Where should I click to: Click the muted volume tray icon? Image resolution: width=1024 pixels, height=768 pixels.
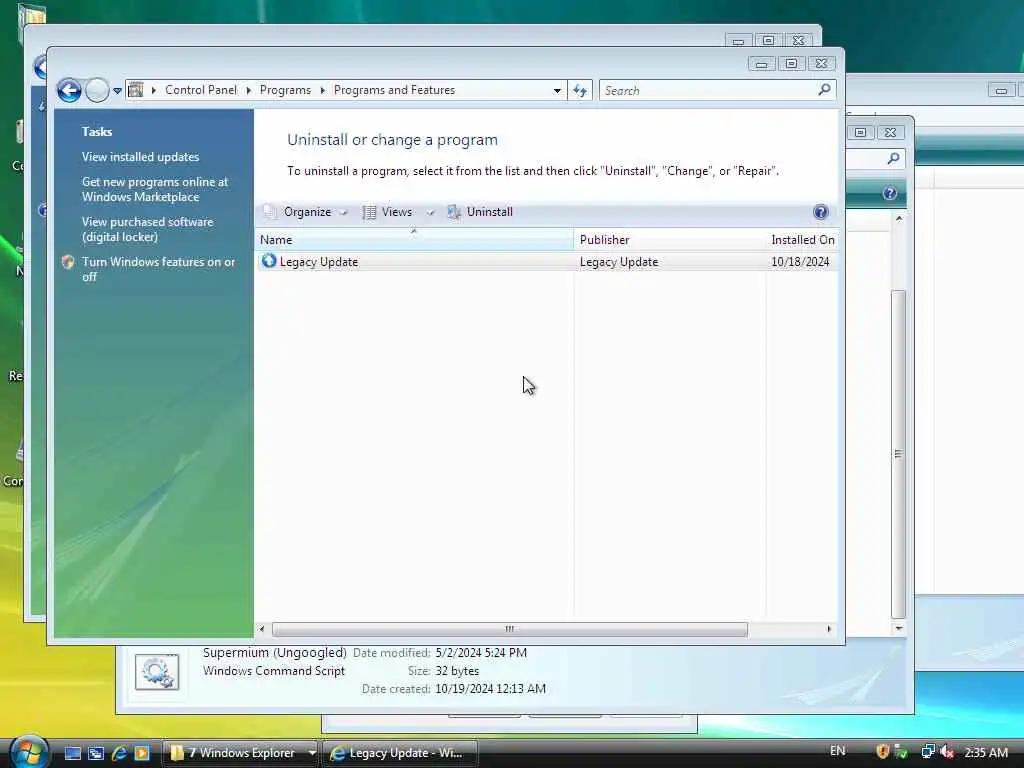coord(946,752)
